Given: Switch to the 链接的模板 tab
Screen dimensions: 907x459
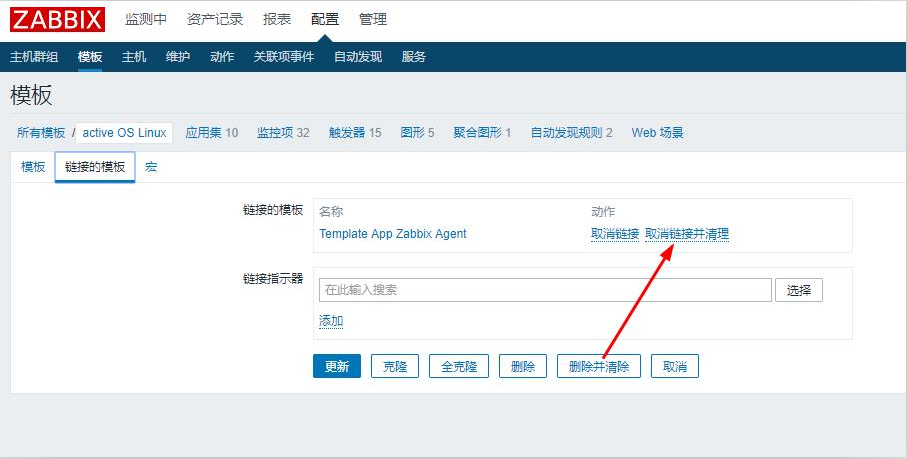Looking at the screenshot, I should pos(95,167).
